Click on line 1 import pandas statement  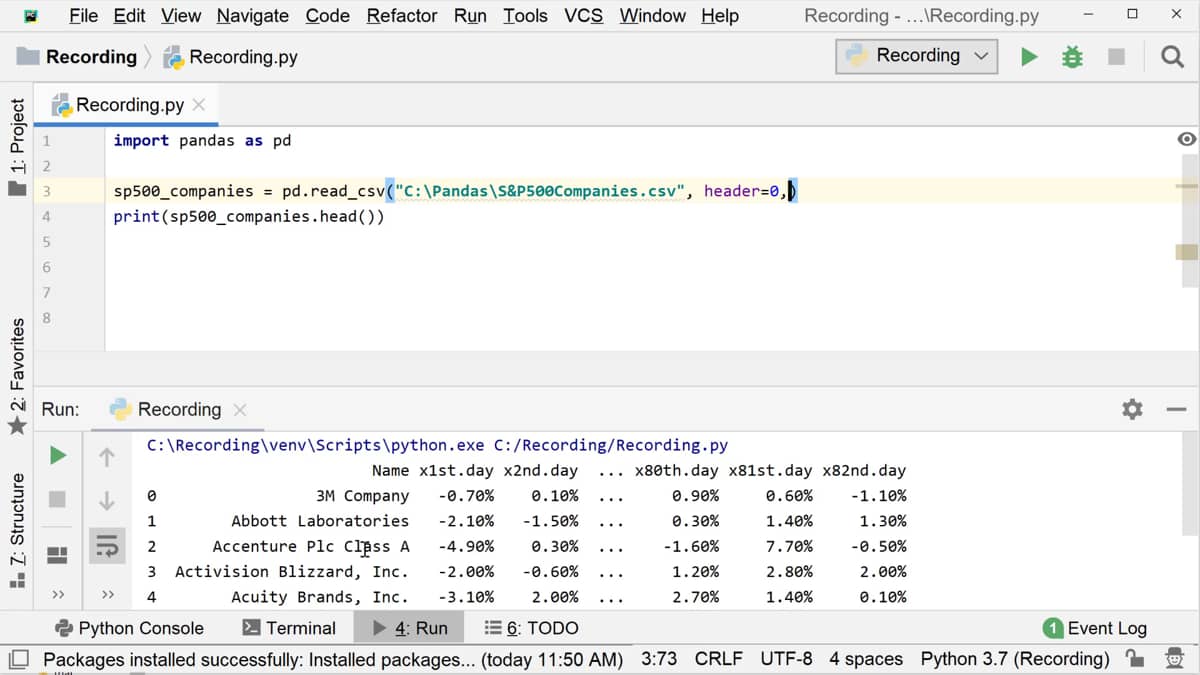[x=202, y=140]
